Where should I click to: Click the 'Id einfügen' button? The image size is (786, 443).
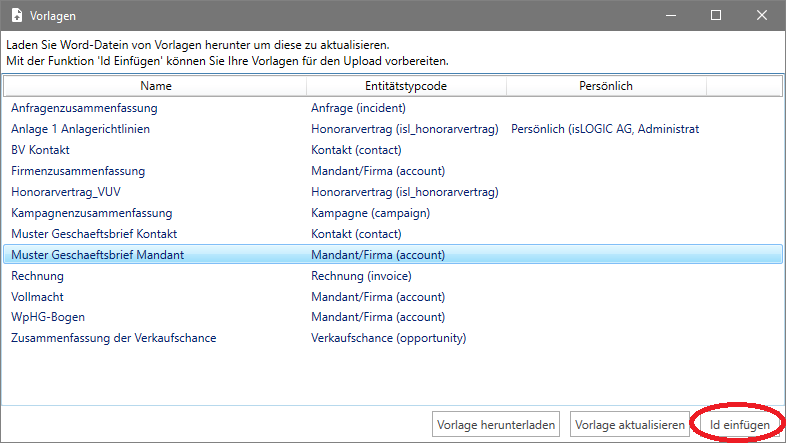pos(739,425)
